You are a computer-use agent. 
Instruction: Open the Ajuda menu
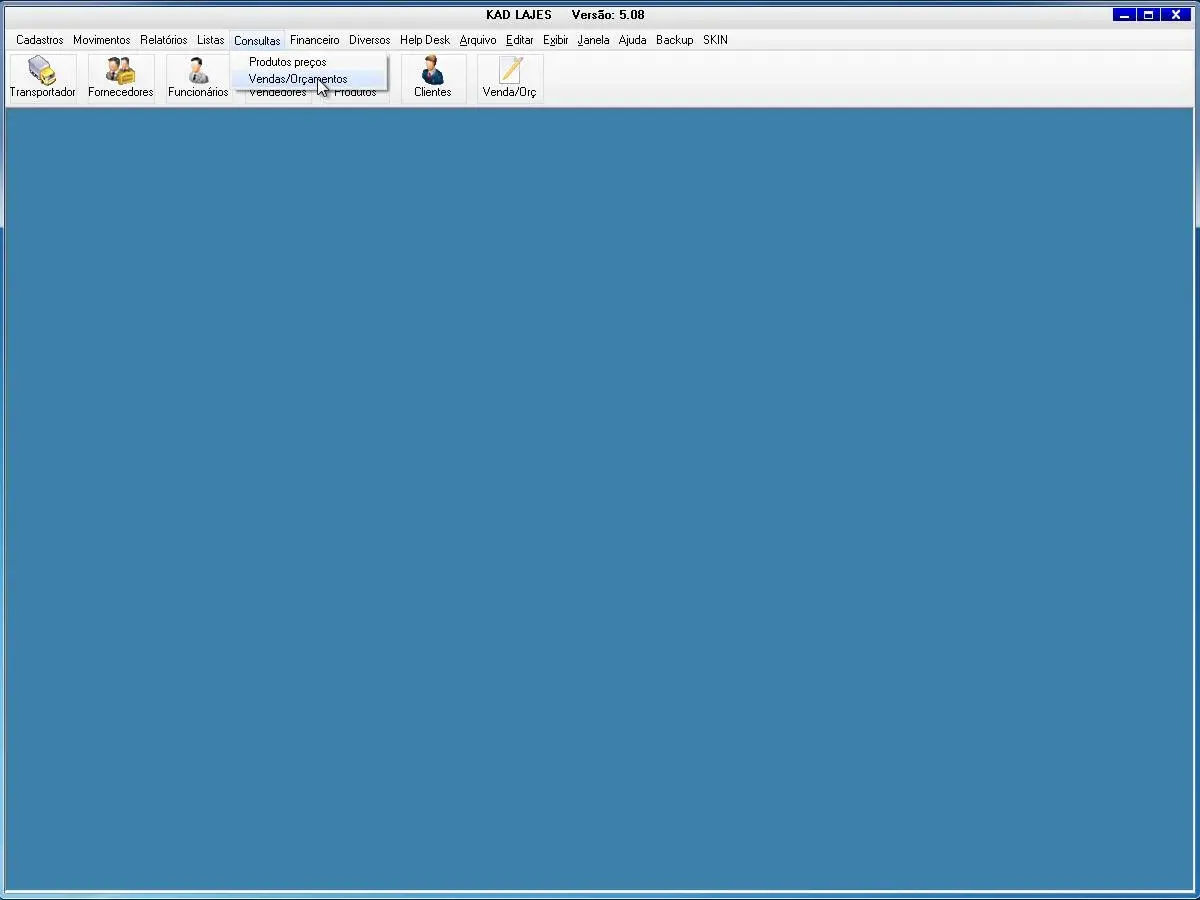(633, 40)
